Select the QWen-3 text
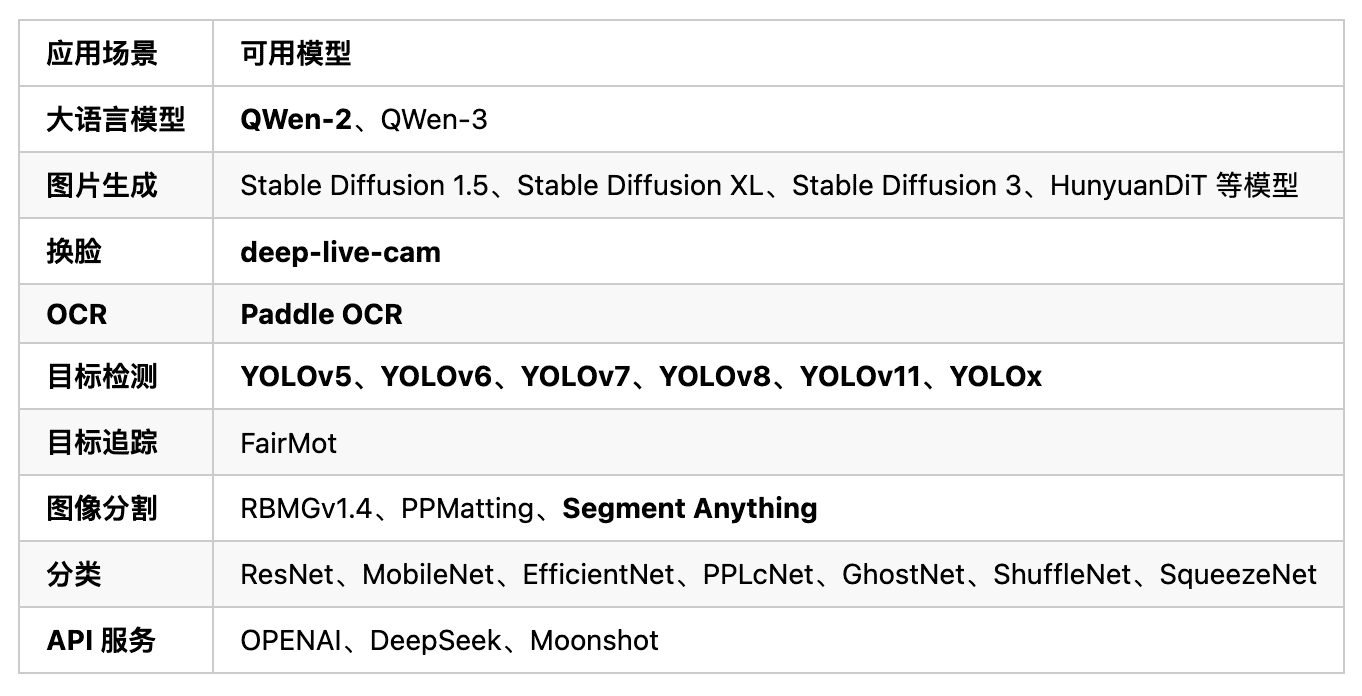1362x696 pixels. click(435, 120)
